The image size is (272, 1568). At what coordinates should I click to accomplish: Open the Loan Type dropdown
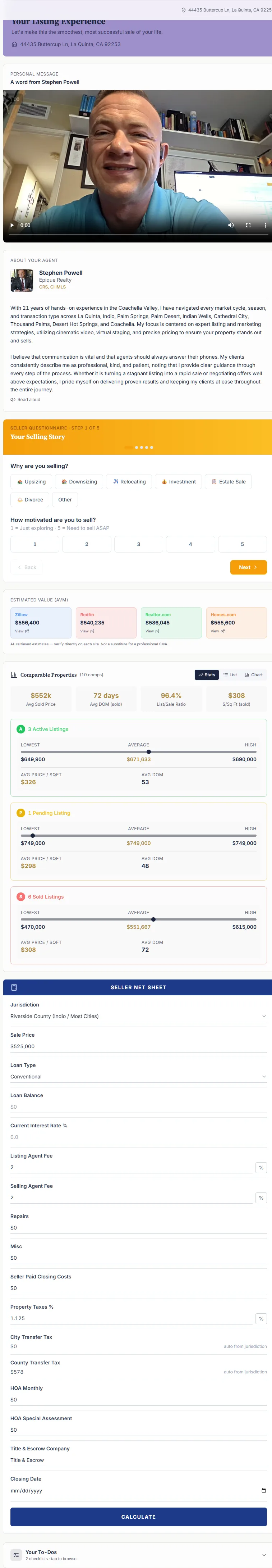(x=139, y=1077)
